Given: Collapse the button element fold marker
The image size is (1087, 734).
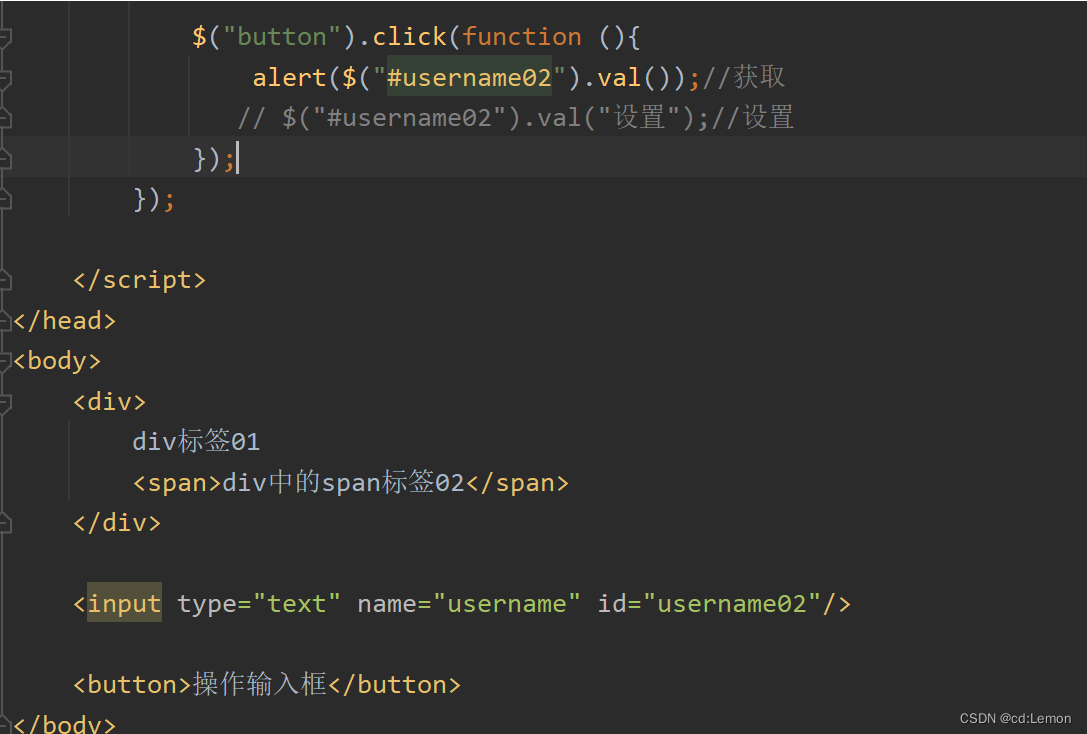Looking at the screenshot, I should tap(6, 684).
